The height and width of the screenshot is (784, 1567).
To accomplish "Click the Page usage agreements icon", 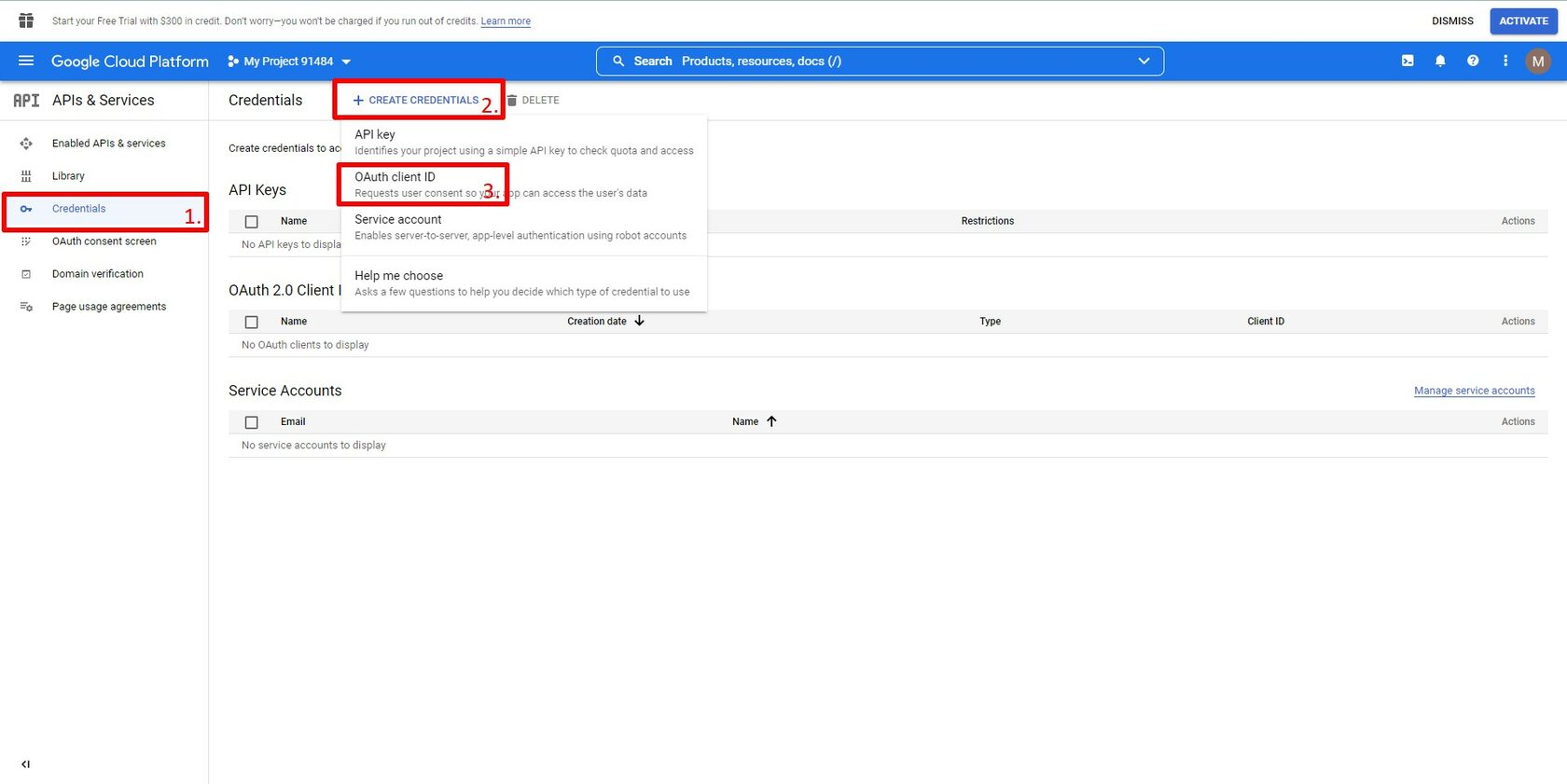I will [26, 307].
